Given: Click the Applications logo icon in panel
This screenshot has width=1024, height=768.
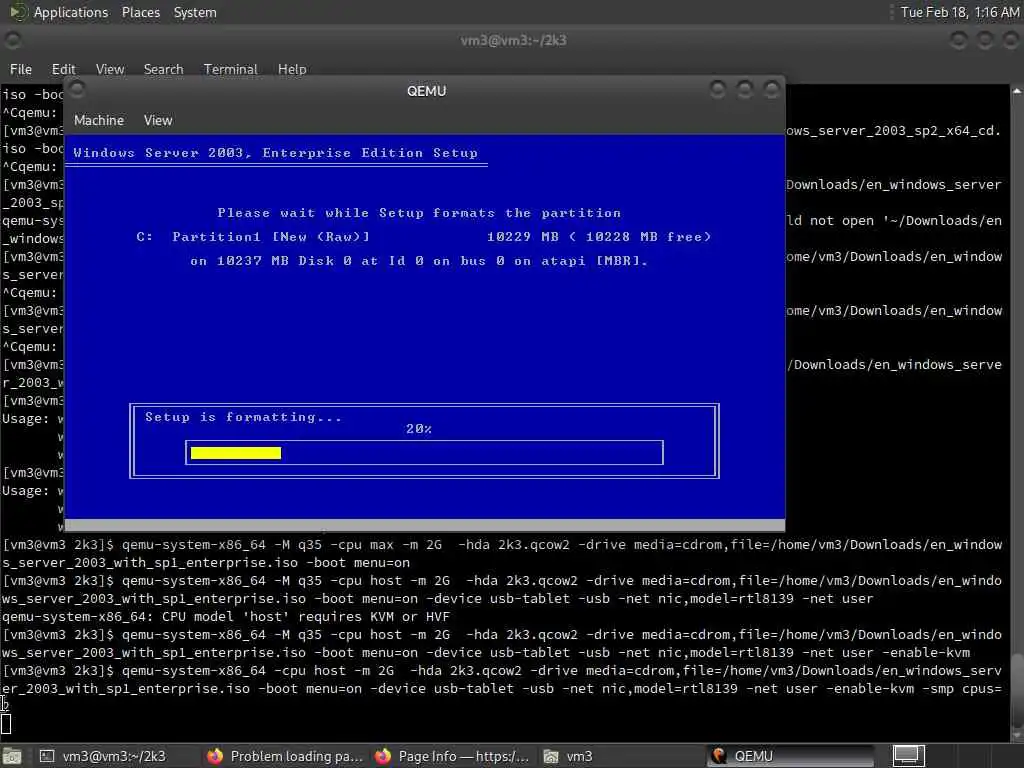Looking at the screenshot, I should pos(17,12).
